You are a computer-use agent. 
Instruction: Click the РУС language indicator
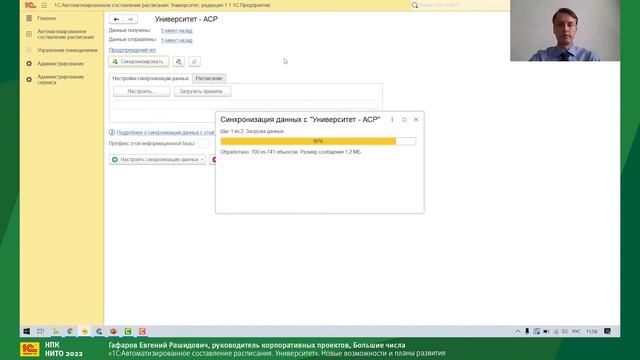[x=576, y=331]
